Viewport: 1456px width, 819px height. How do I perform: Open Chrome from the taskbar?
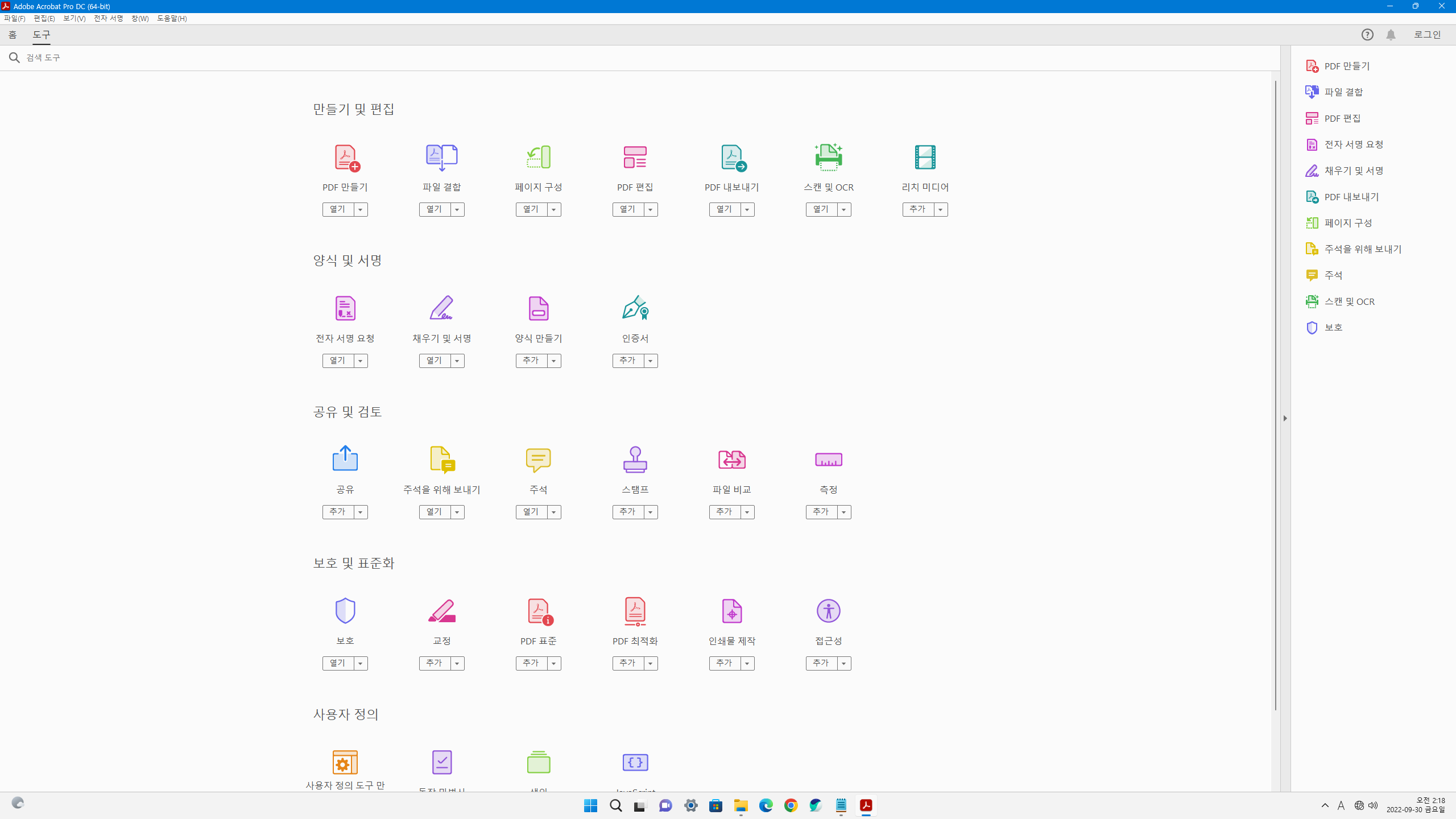pyautogui.click(x=791, y=805)
